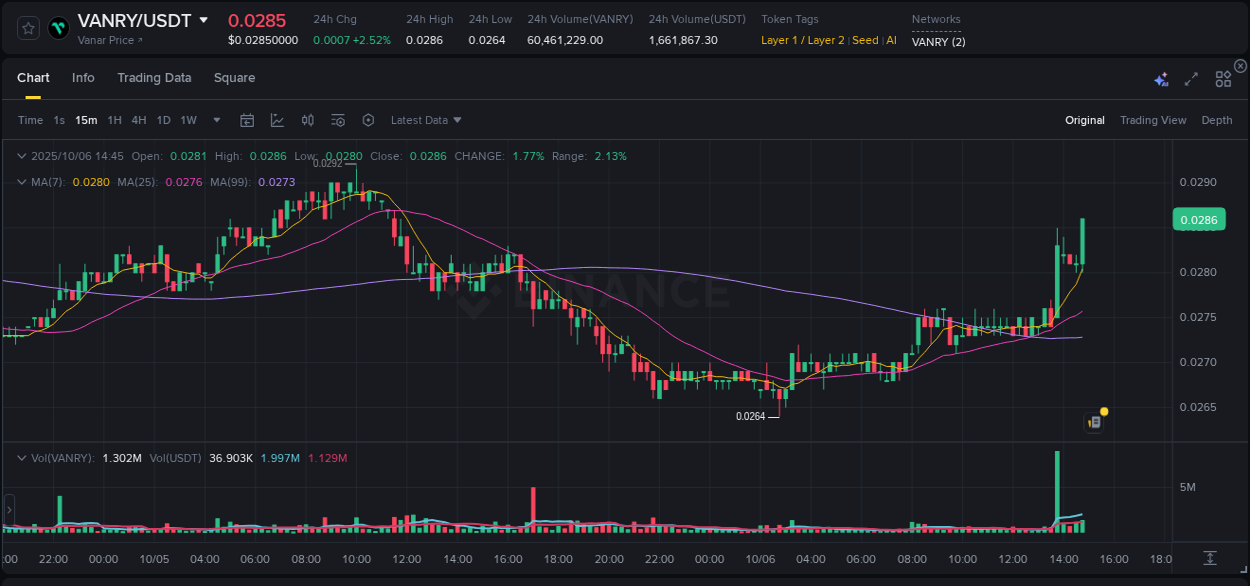Open chart settings hexagon icon
Screen dimensions: 1250x586
coord(368,120)
